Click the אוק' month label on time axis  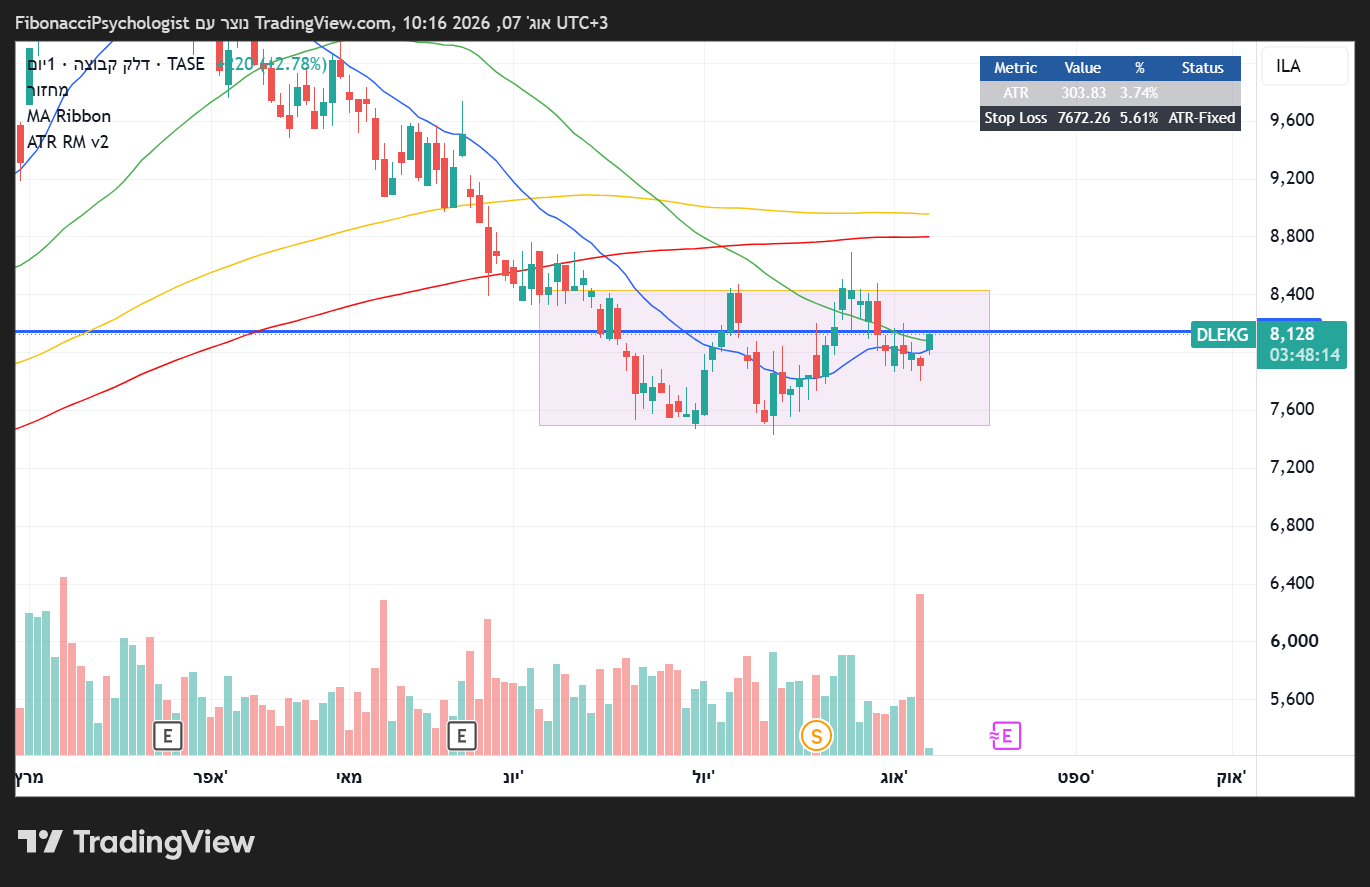point(1229,777)
